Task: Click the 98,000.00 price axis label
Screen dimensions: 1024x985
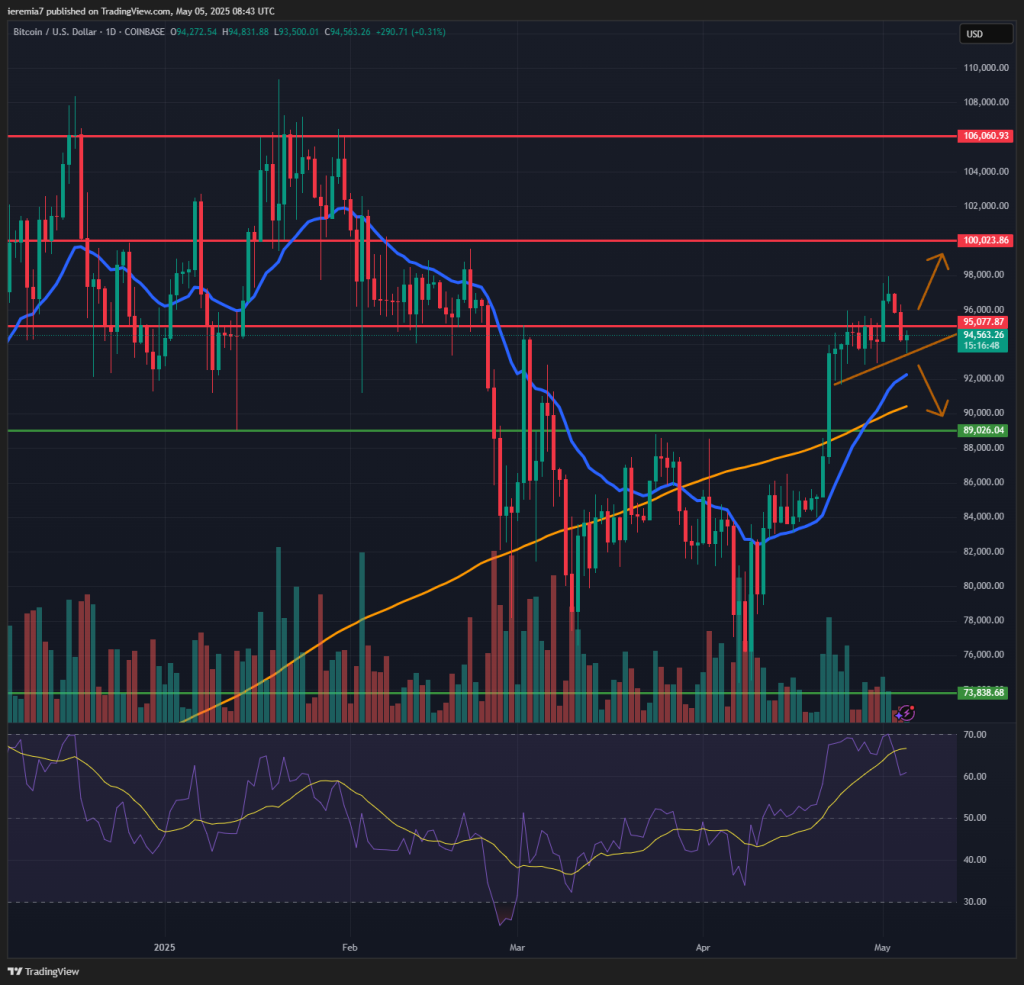Action: (x=984, y=274)
